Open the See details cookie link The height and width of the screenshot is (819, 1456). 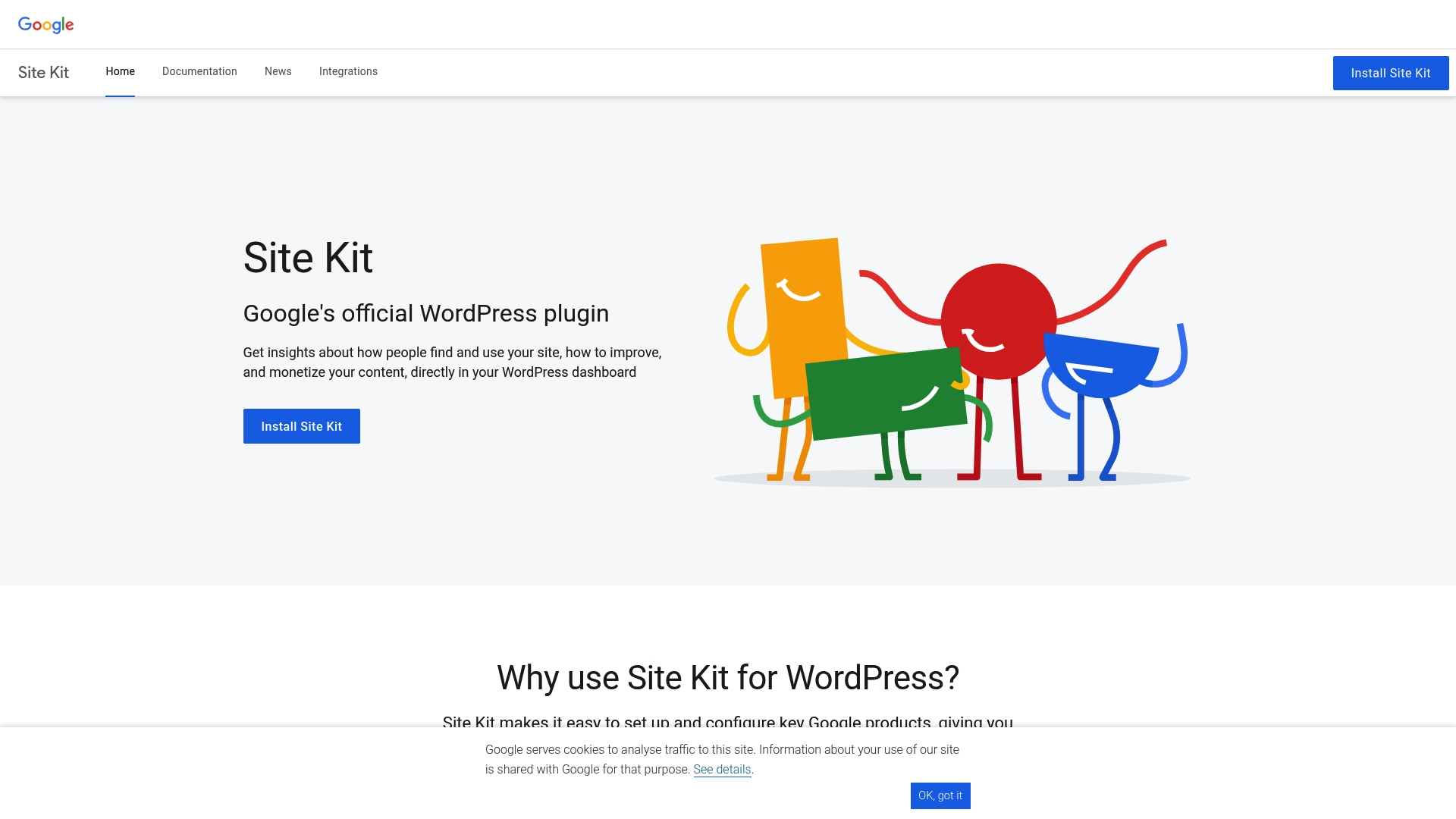[722, 769]
